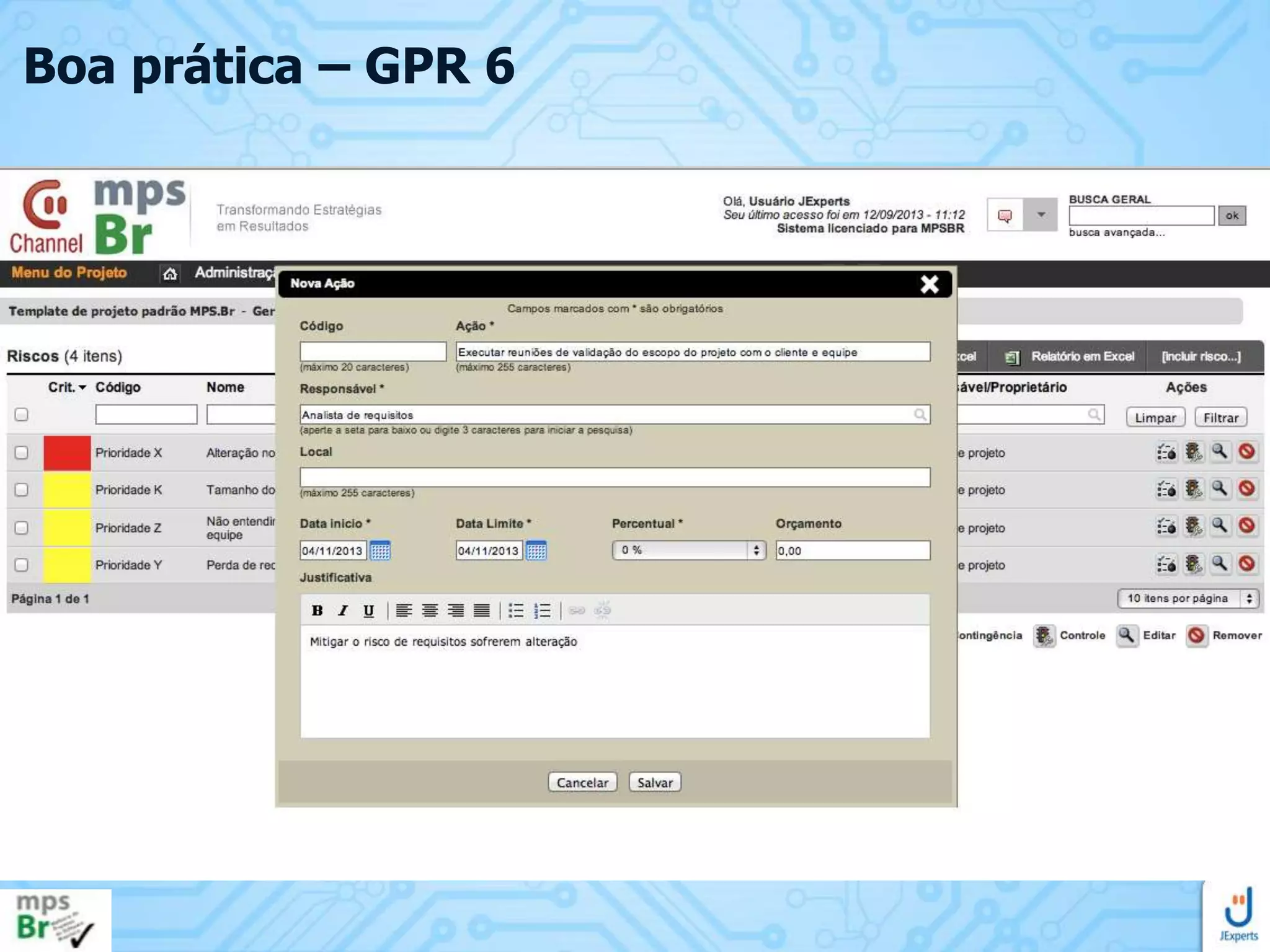Remove Prioridade K risk
Viewport: 1270px width, 952px height.
pos(1246,488)
